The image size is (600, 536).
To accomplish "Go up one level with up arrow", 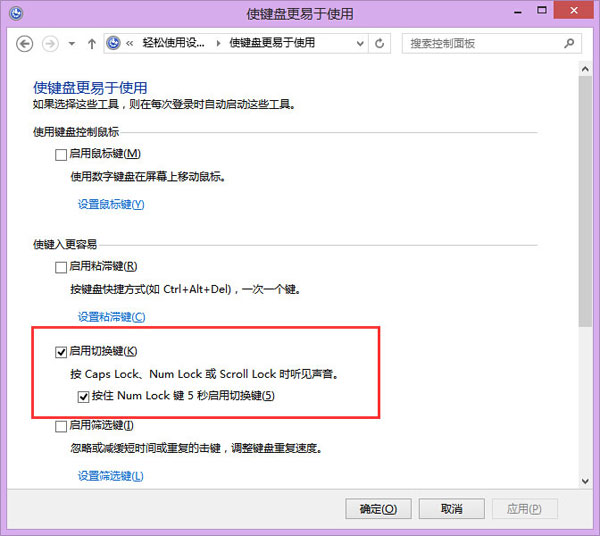I will coord(92,44).
